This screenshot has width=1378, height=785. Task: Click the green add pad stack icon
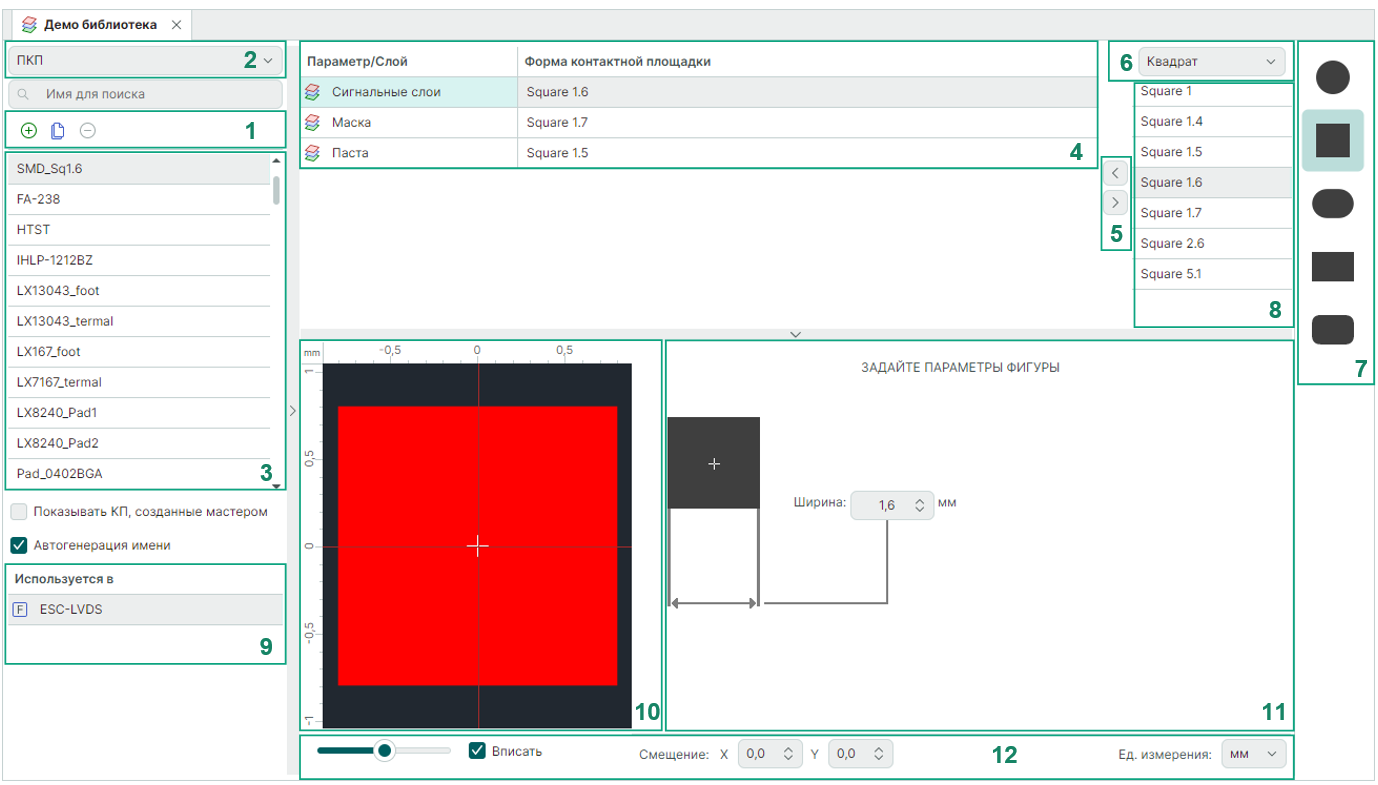(28, 130)
